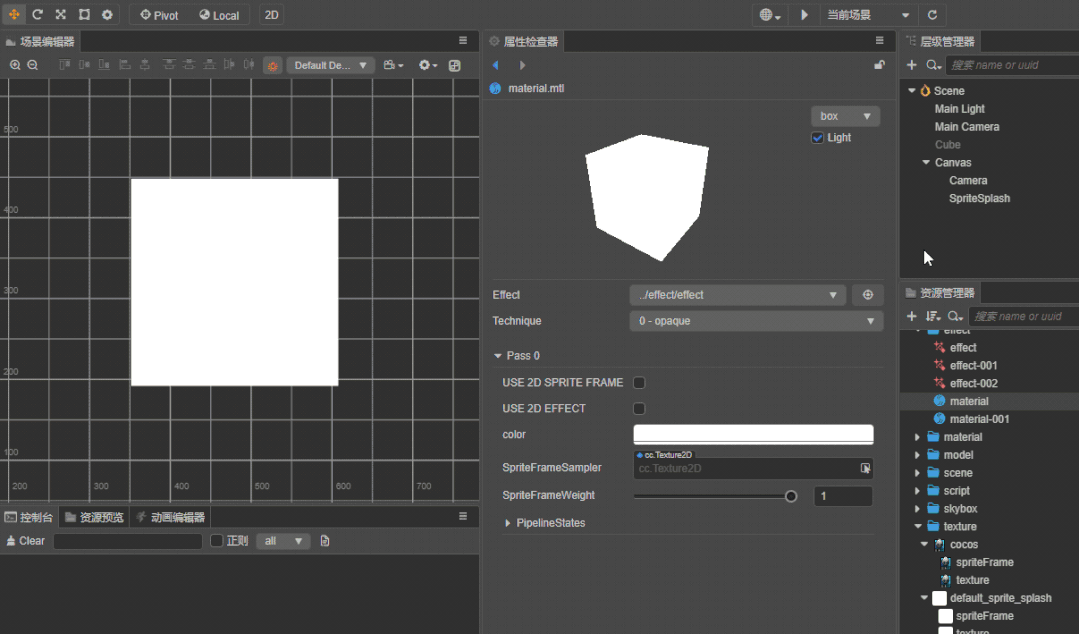1079x634 pixels.
Task: Click the white color swatch for color
Action: 752,434
